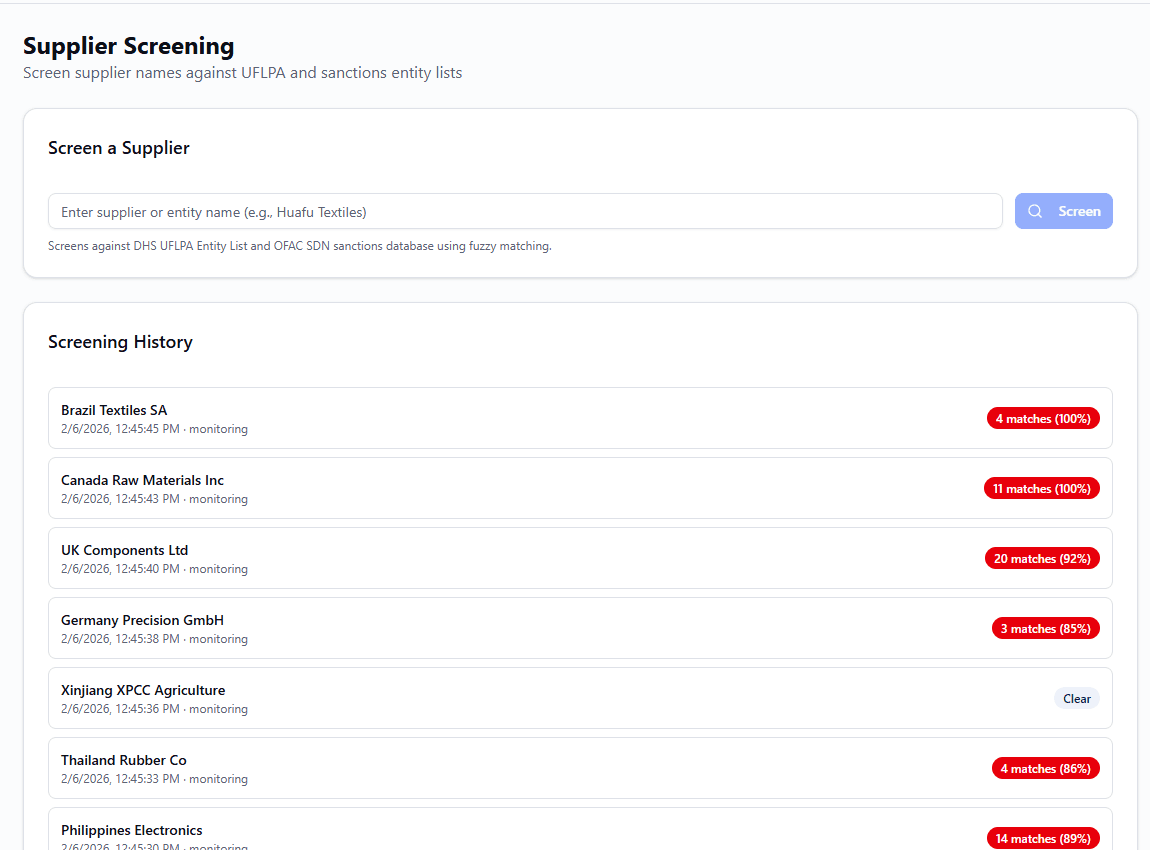The image size is (1150, 850).
Task: Click the Clear badge for Xinjiang XPCC Agriculture
Action: pos(1077,698)
